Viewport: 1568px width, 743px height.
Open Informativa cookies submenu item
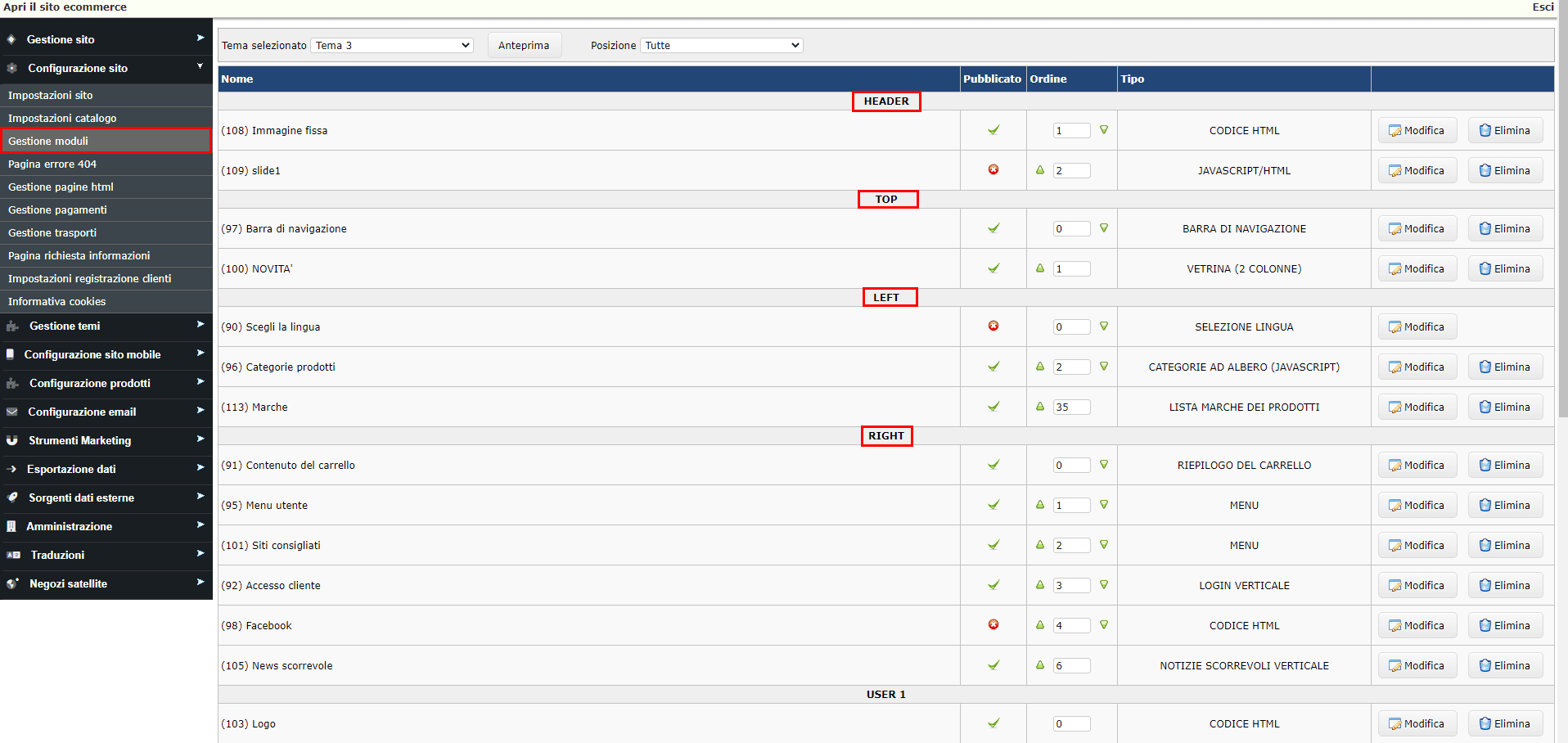(x=106, y=301)
